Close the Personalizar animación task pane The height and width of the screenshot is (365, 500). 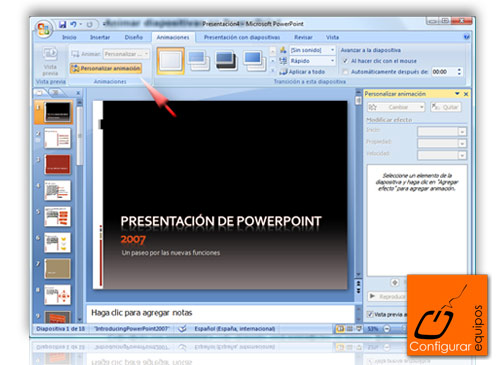pyautogui.click(x=466, y=94)
